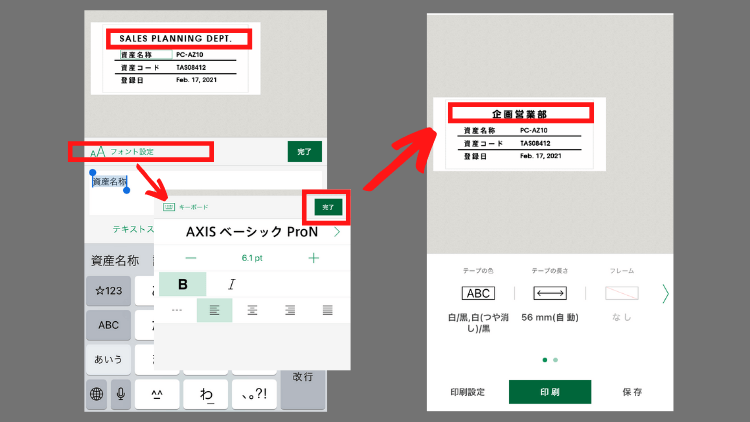The height and width of the screenshot is (422, 750).
Task: Select TAS08412 code on left label preview
Action: (191, 68)
